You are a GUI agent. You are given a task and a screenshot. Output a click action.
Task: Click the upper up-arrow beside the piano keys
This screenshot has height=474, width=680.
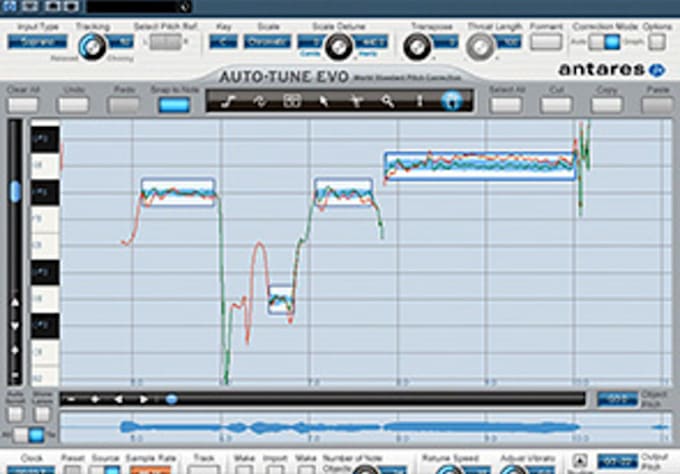15,302
